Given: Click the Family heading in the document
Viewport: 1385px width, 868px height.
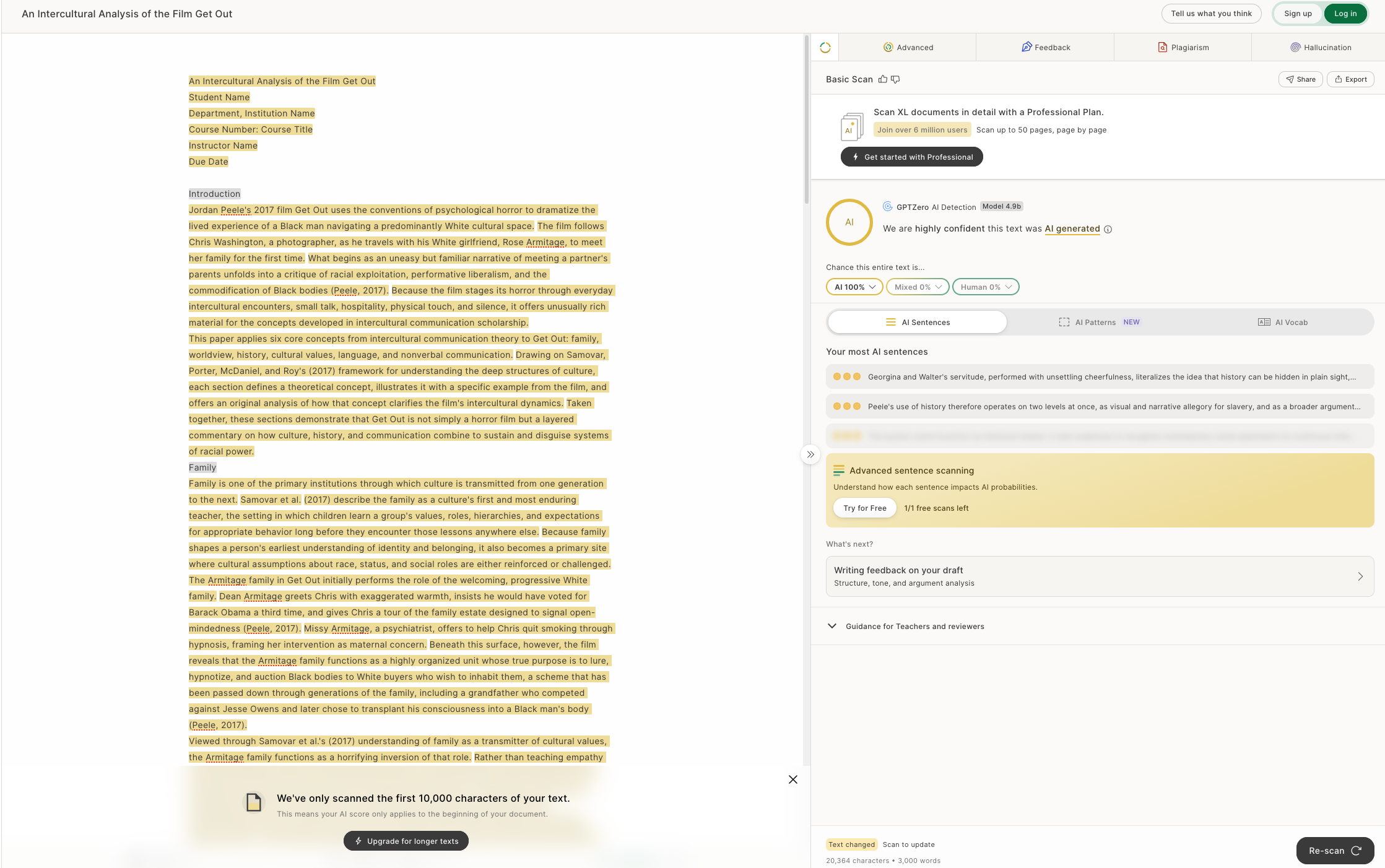Looking at the screenshot, I should point(202,467).
